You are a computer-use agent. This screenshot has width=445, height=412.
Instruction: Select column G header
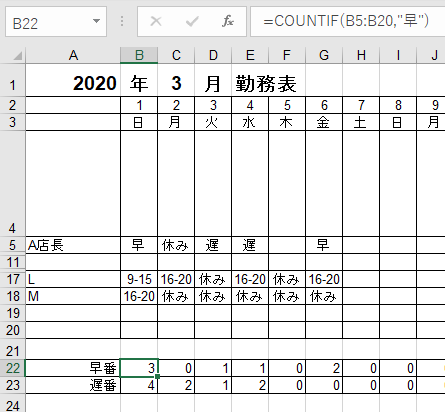(324, 55)
